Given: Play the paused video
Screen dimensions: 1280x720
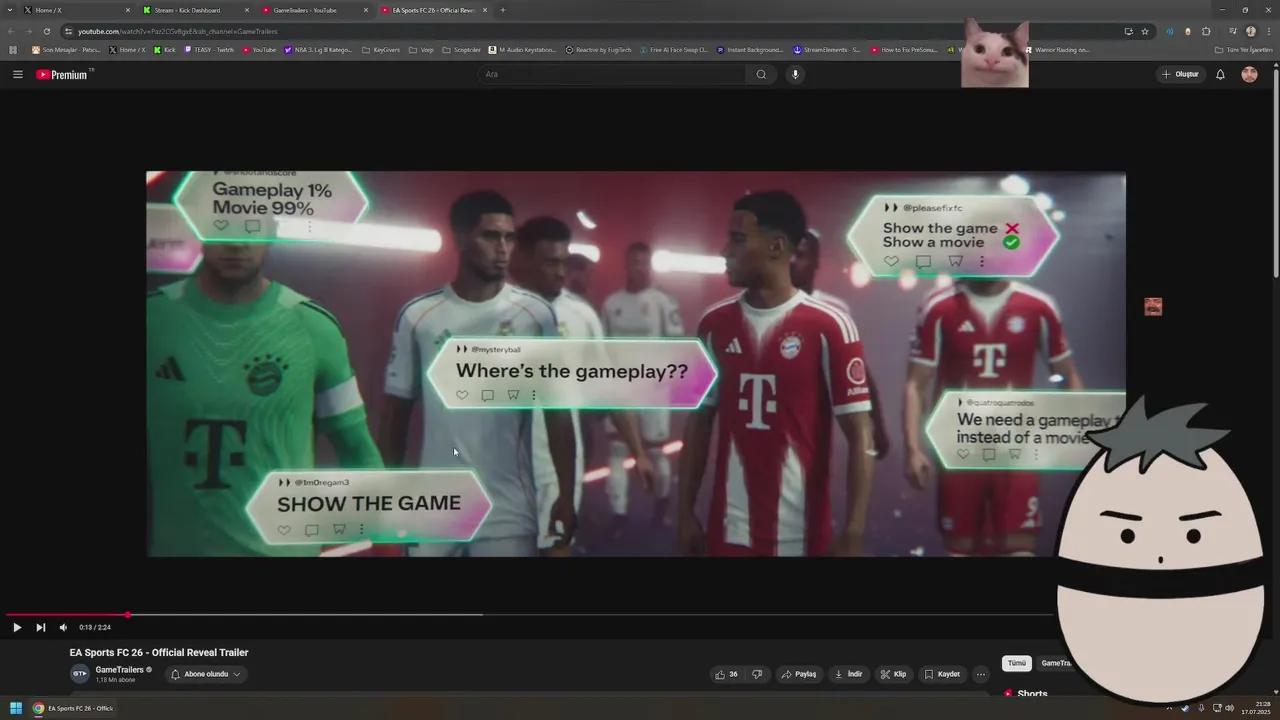Looking at the screenshot, I should (17, 628).
